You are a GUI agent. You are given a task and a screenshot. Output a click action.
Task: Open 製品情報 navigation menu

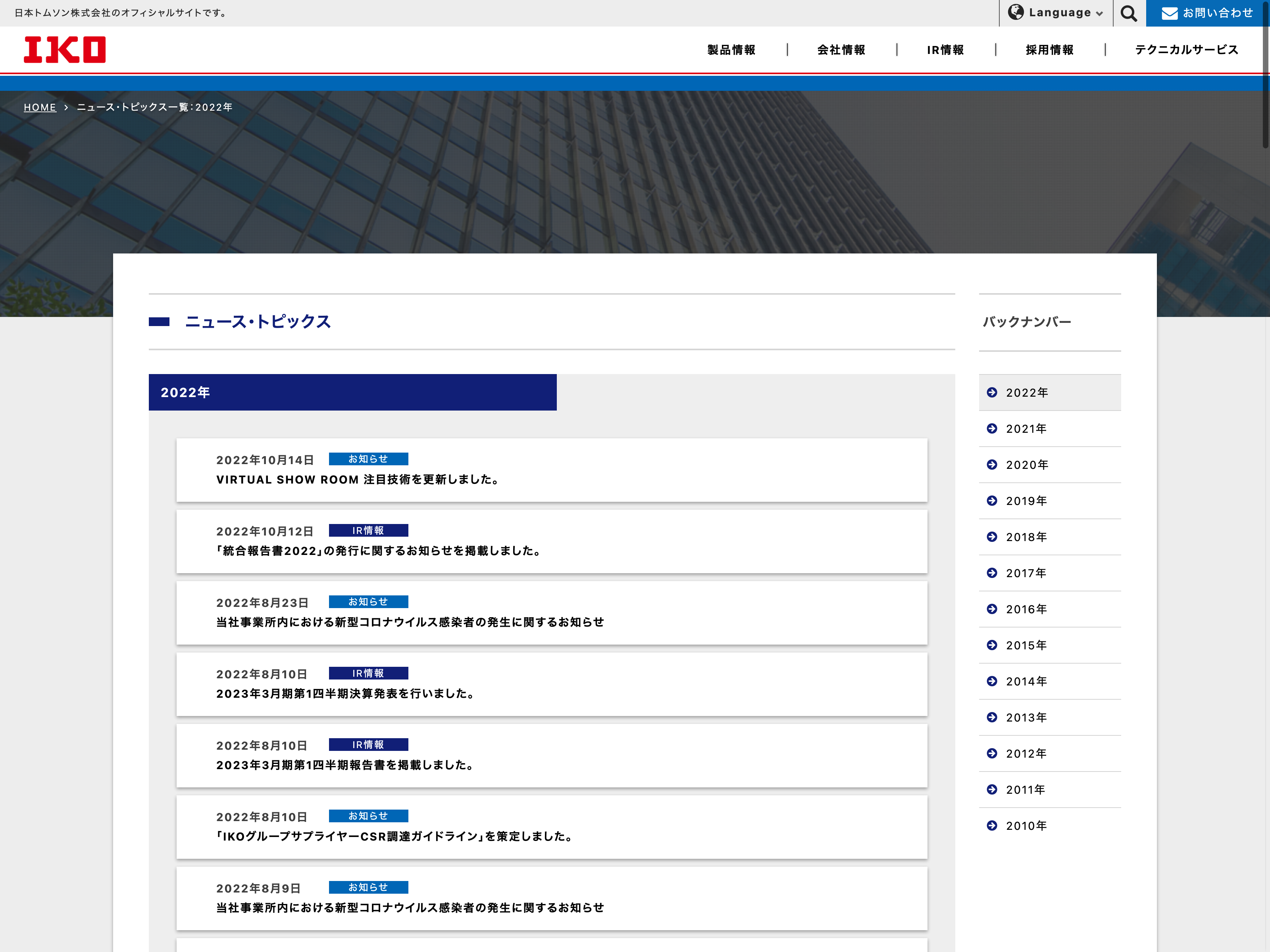click(x=731, y=50)
